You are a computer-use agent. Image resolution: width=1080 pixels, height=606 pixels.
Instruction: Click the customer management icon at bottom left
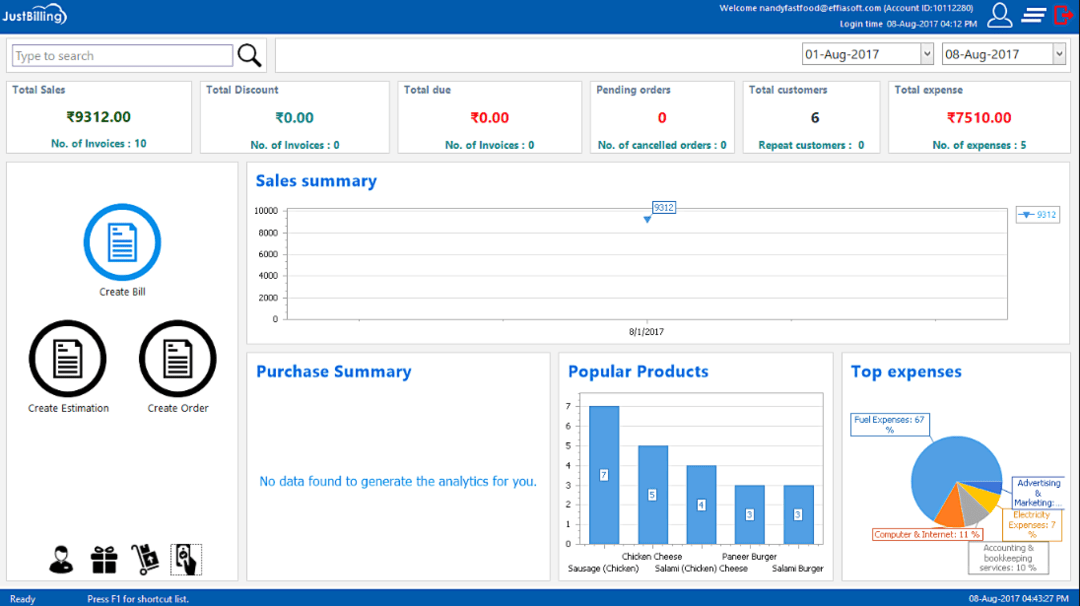pyautogui.click(x=60, y=558)
